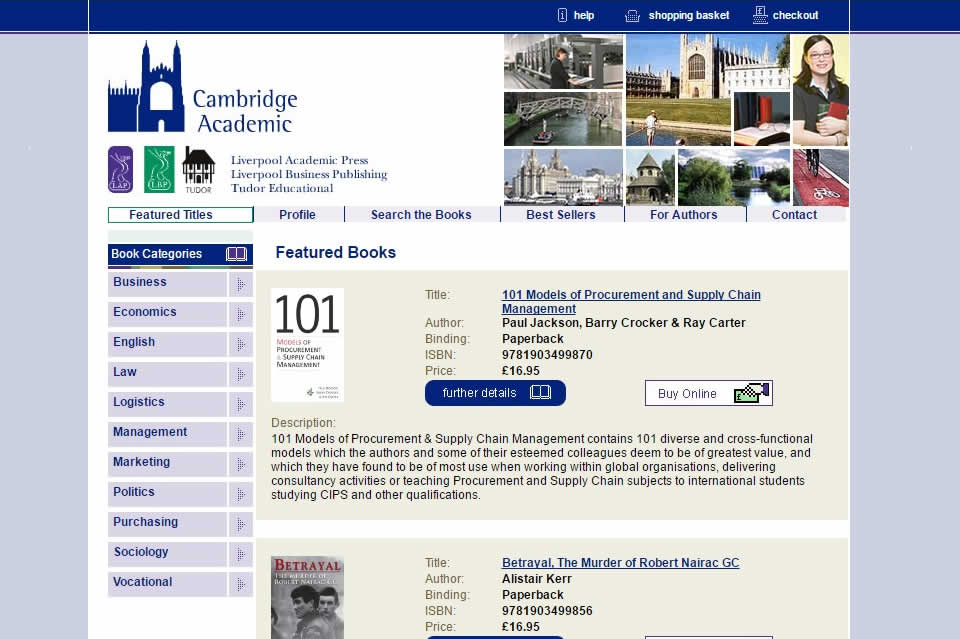Image resolution: width=960 pixels, height=639 pixels.
Task: Expand the Sociology category arrow
Action: point(241,554)
